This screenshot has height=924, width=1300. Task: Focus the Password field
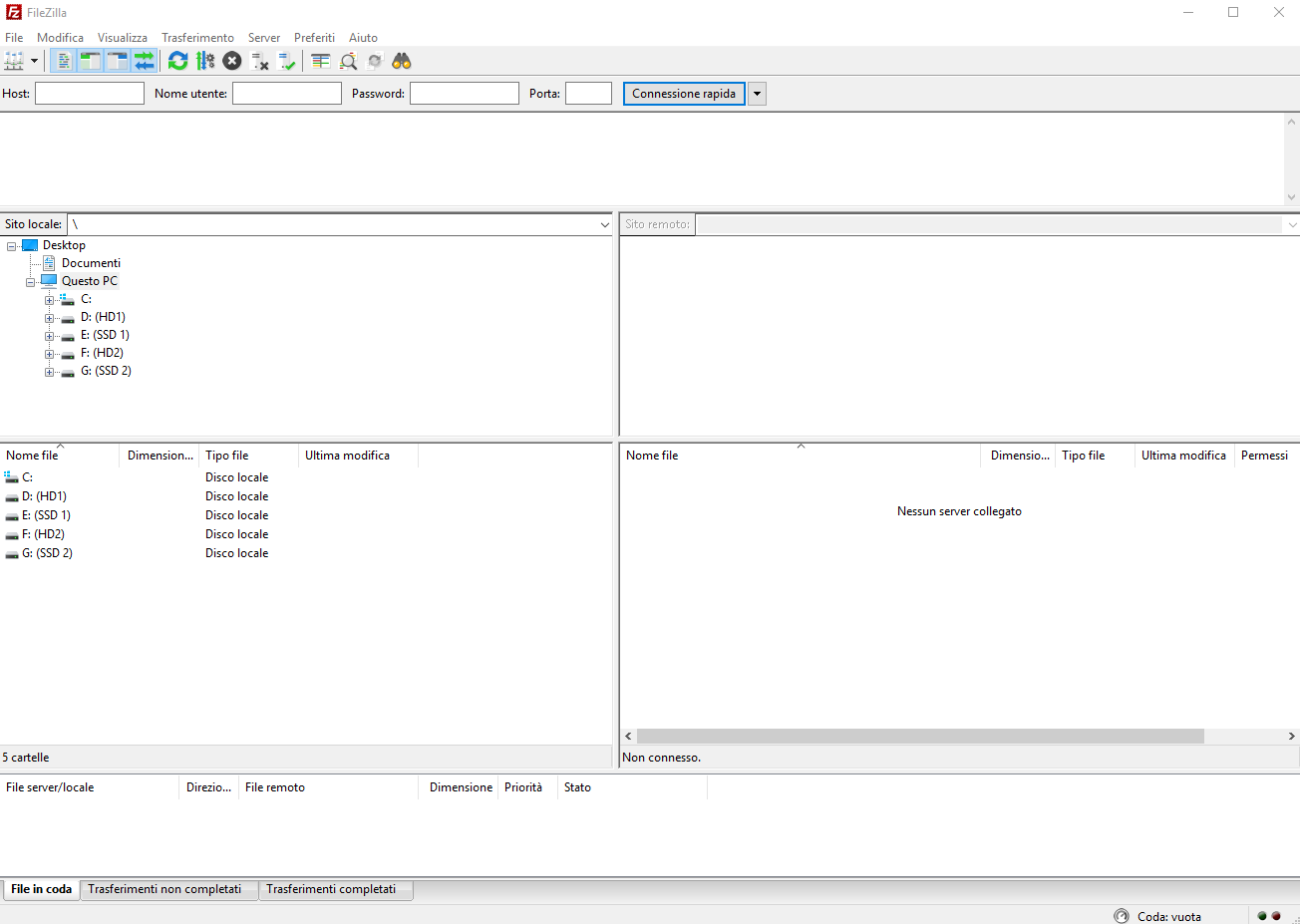pyautogui.click(x=465, y=94)
